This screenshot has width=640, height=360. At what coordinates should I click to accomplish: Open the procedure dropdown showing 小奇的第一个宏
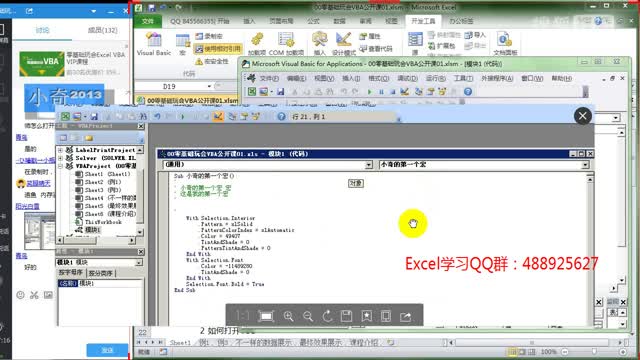[x=484, y=164]
